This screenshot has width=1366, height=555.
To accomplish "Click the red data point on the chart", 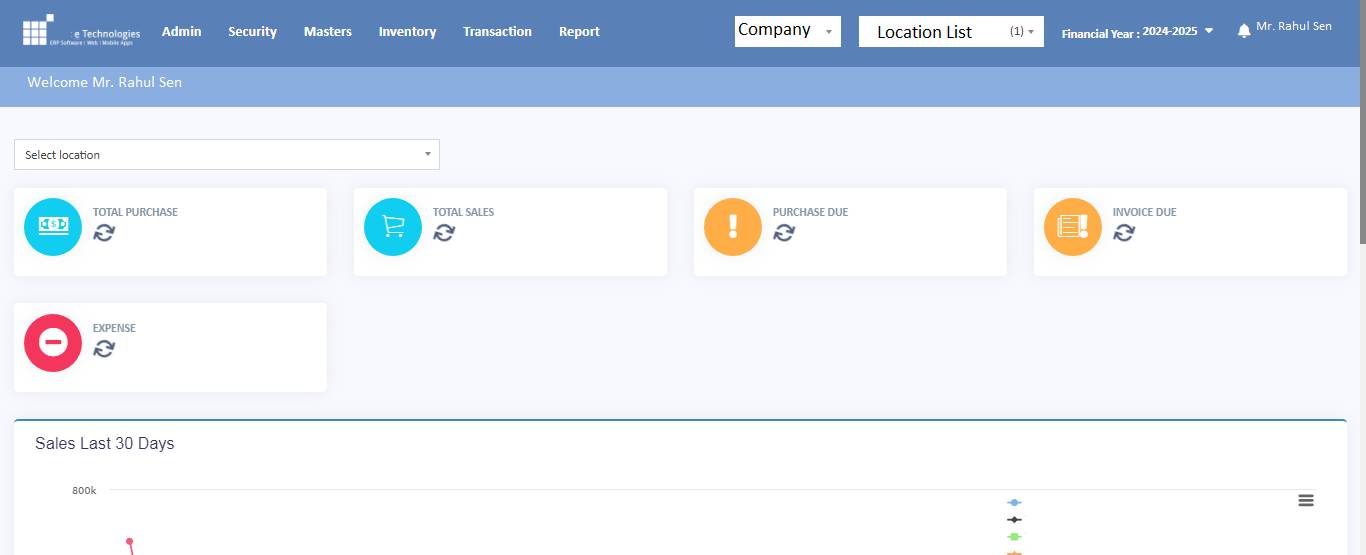I will [129, 542].
